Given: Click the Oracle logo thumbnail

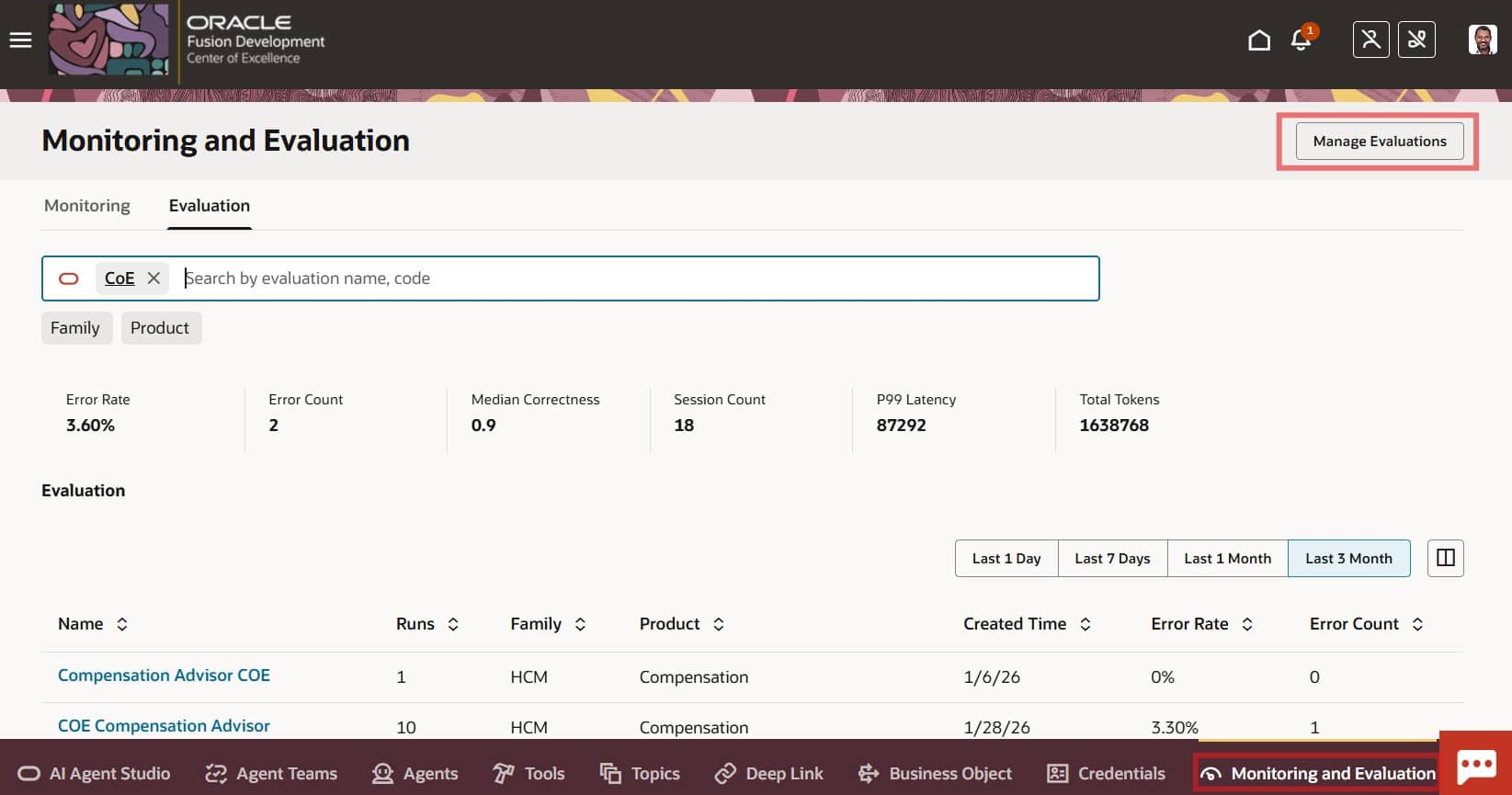Looking at the screenshot, I should (108, 40).
